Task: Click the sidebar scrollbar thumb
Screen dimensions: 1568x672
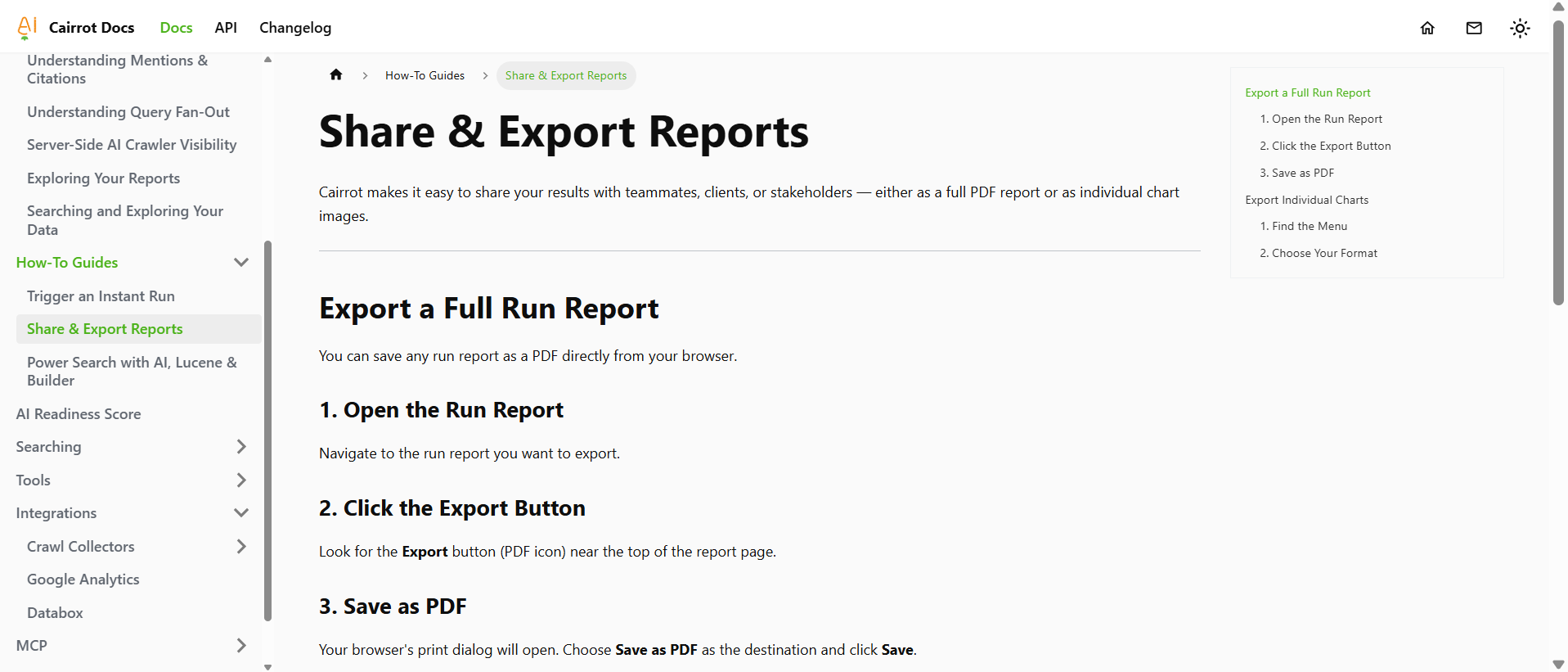Action: (267, 431)
